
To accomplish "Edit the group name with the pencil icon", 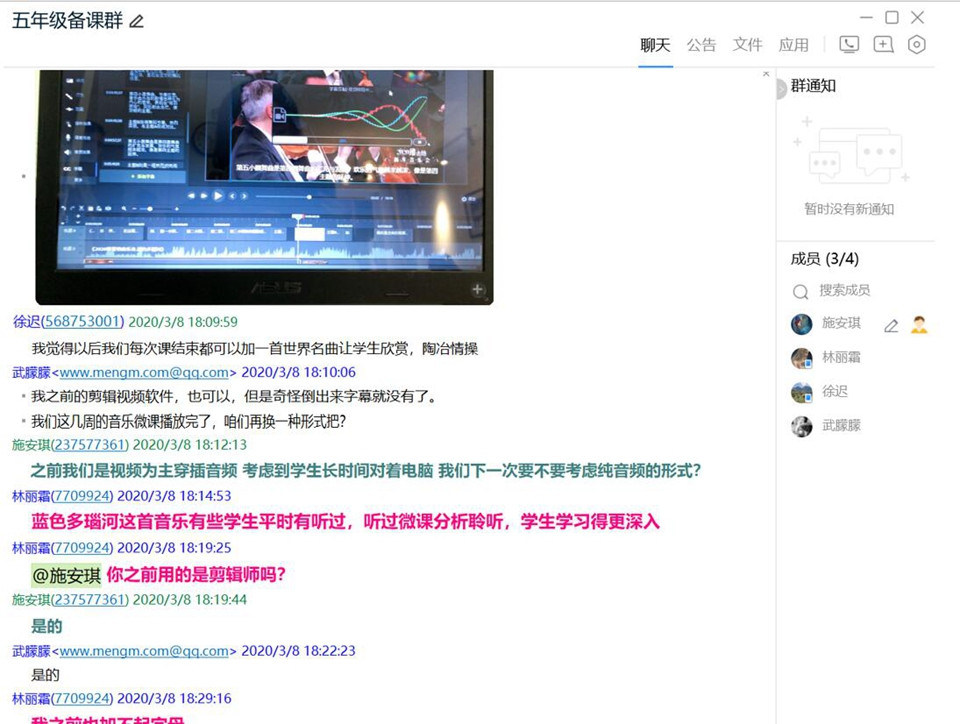I will [137, 21].
